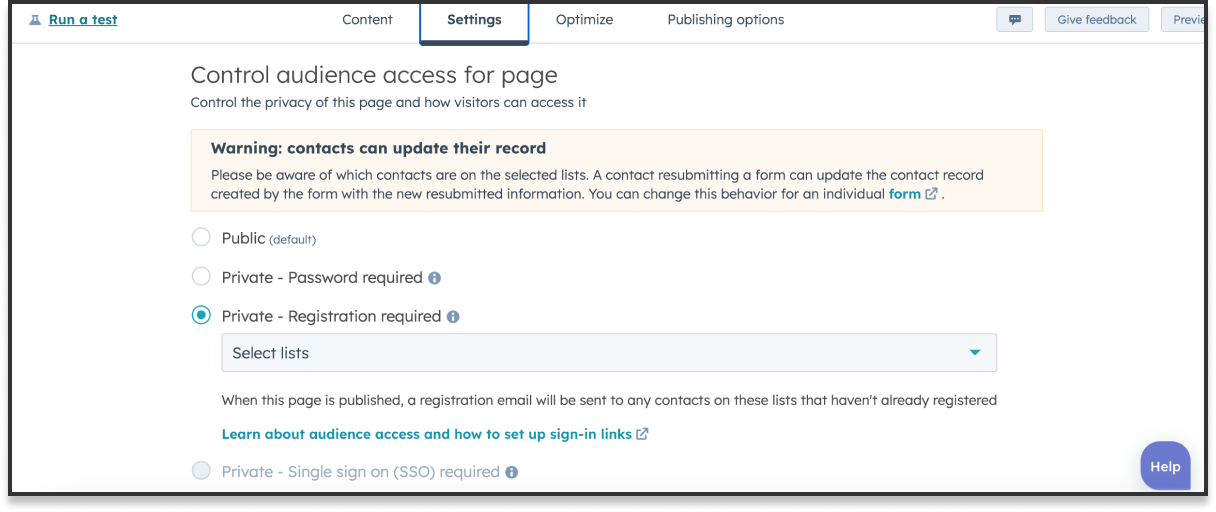Open the form link in the warning

[x=904, y=194]
